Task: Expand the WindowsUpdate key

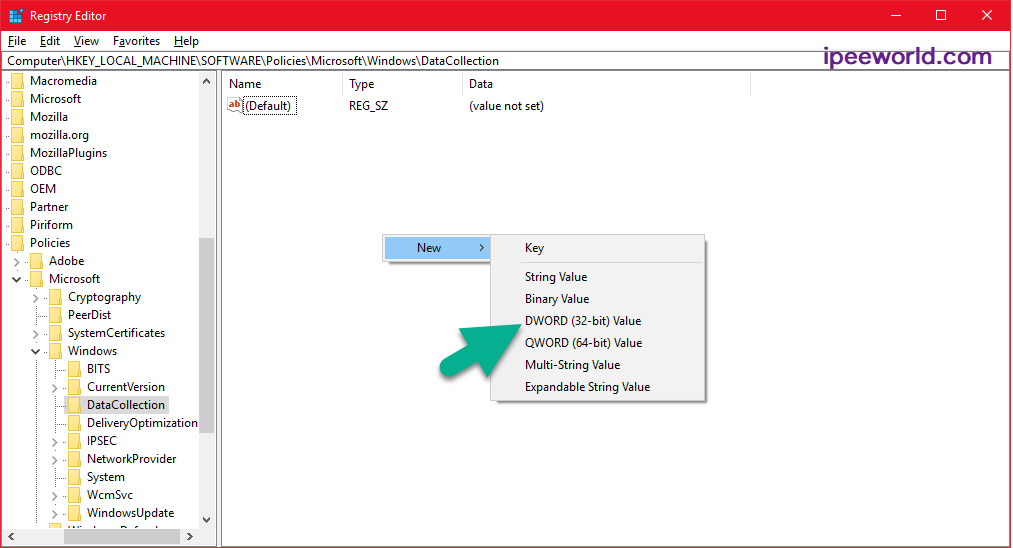Action: pos(55,514)
